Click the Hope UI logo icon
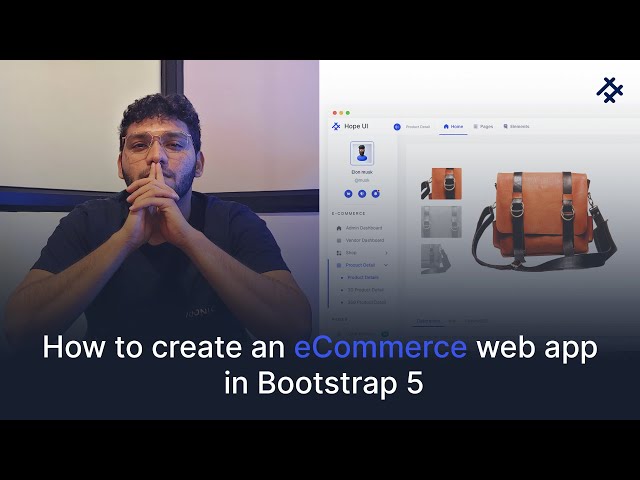The image size is (640, 480). tap(336, 127)
